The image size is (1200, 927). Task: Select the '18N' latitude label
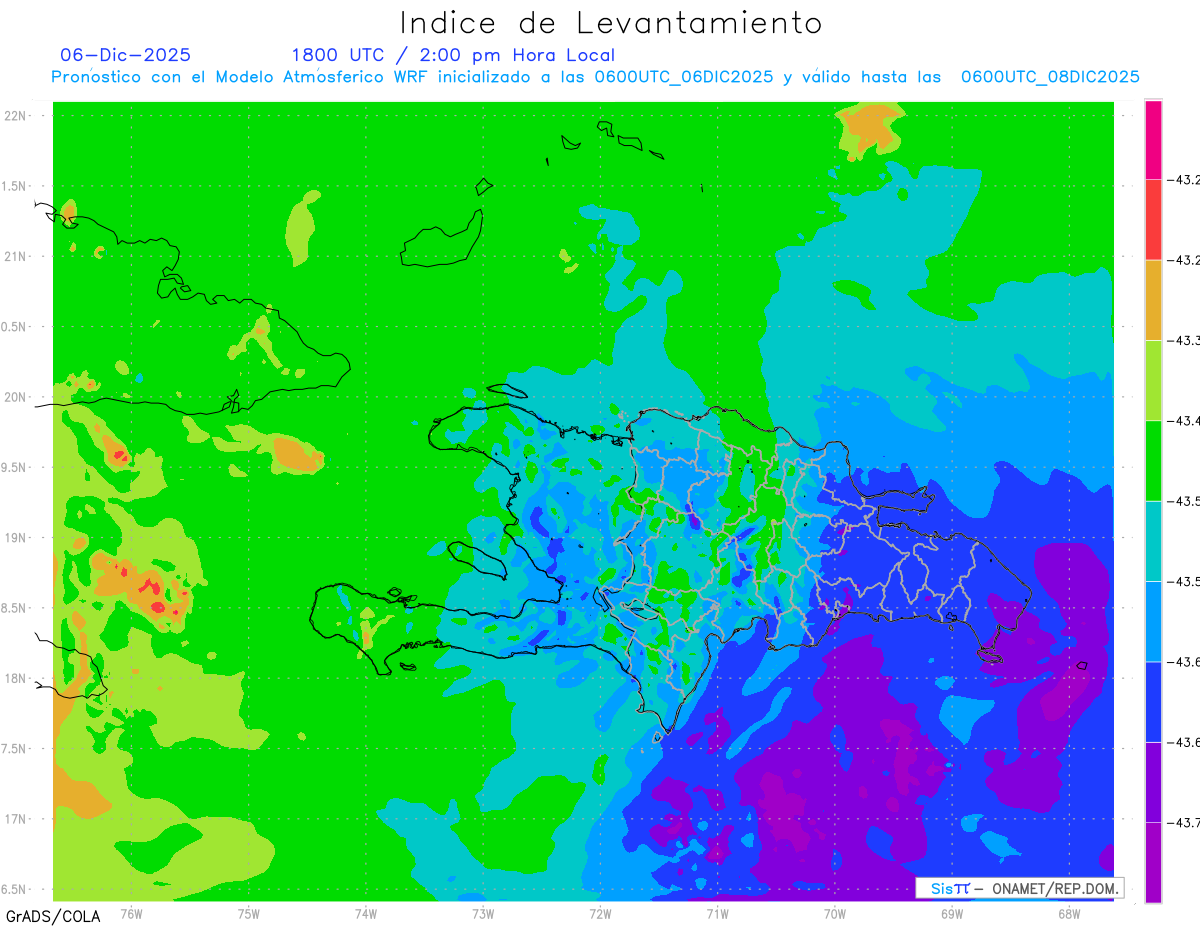click(x=16, y=678)
